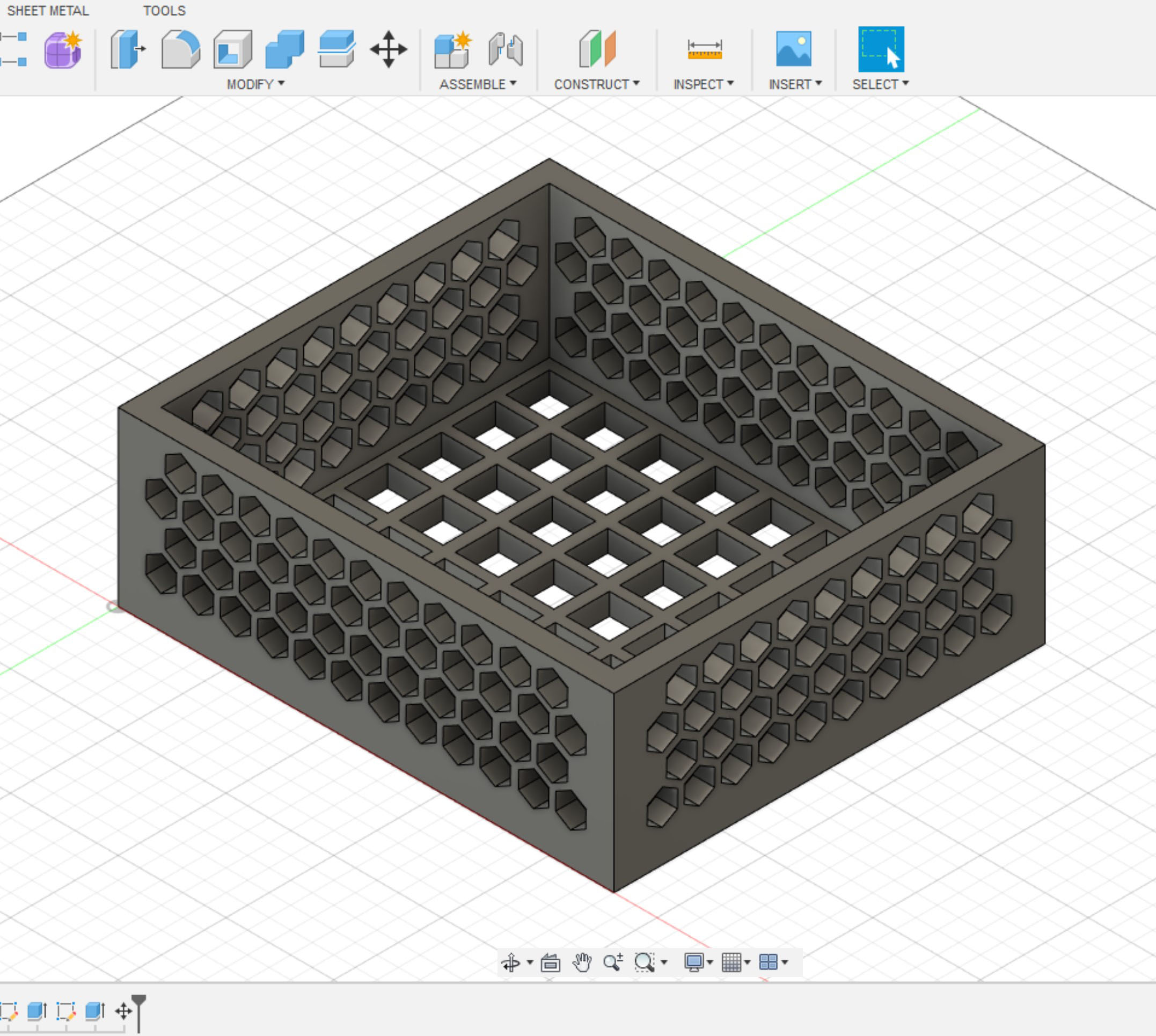Select the Offset Face tool
Viewport: 1156px width, 1036px height.
pos(336,49)
